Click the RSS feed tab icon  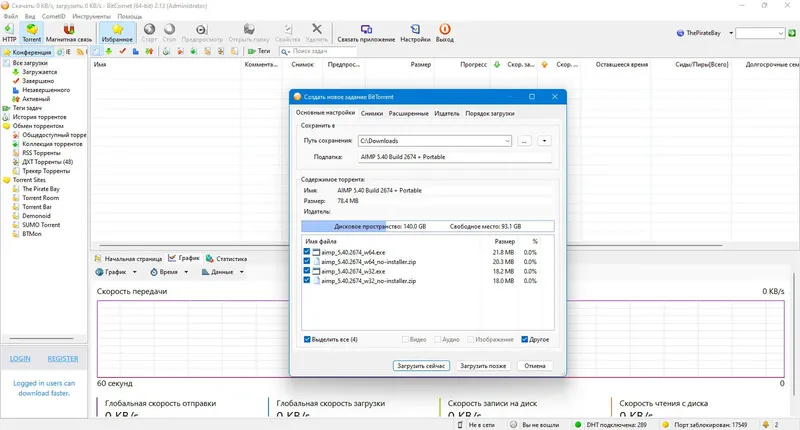[x=81, y=52]
